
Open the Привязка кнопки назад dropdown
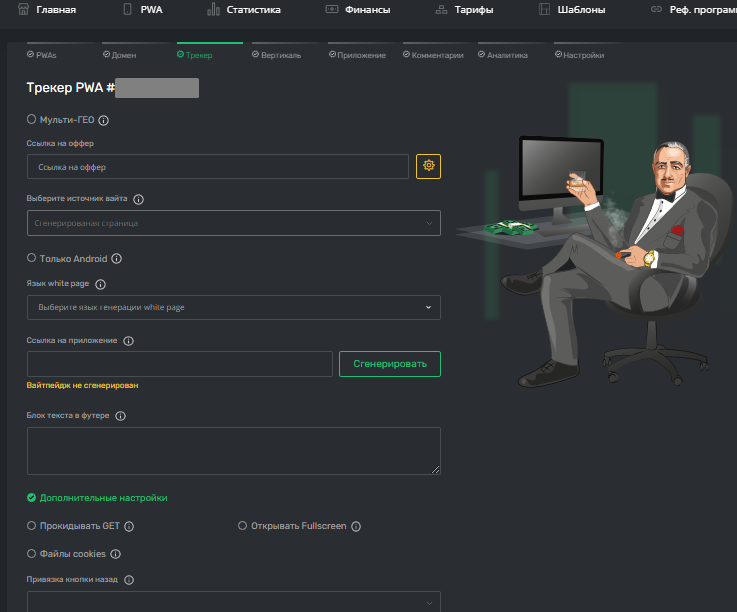click(x=234, y=602)
